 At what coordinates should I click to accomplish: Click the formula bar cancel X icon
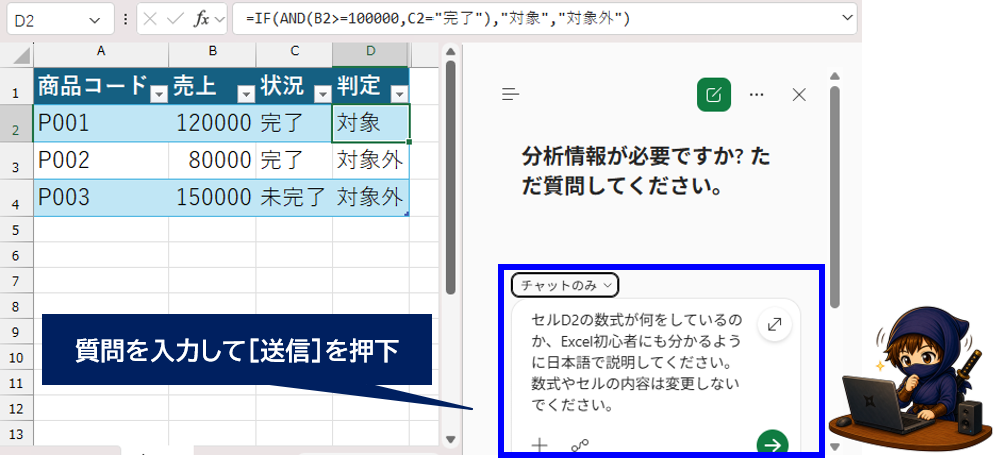click(150, 19)
